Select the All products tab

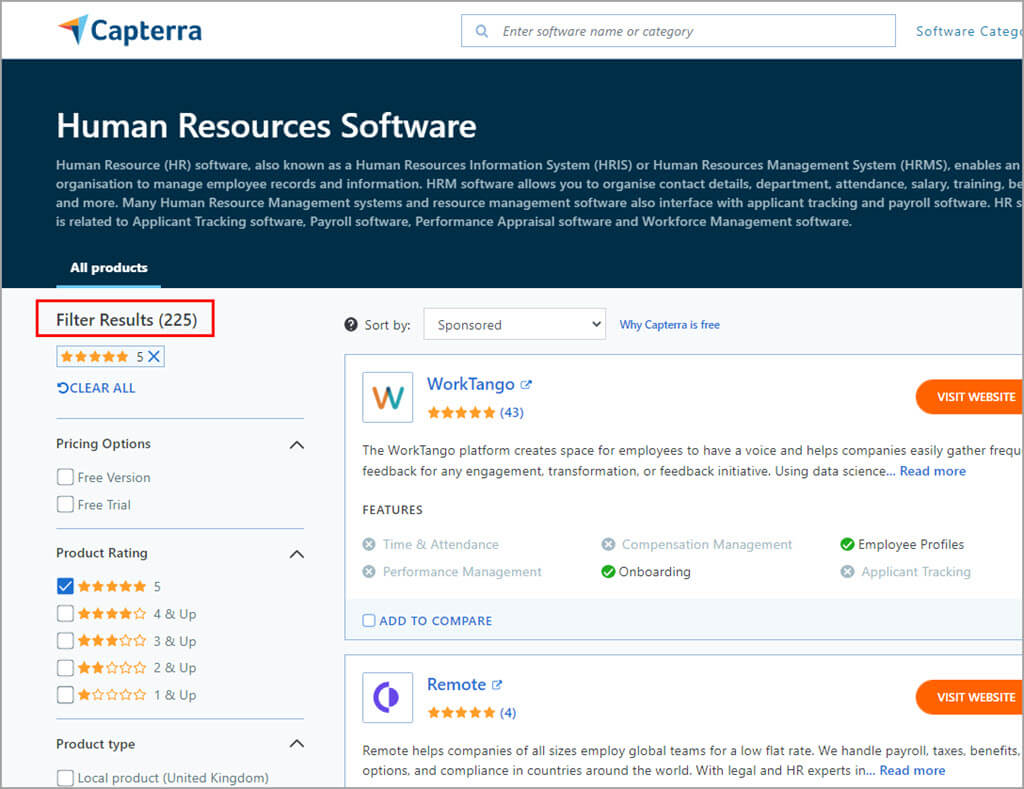[x=108, y=268]
